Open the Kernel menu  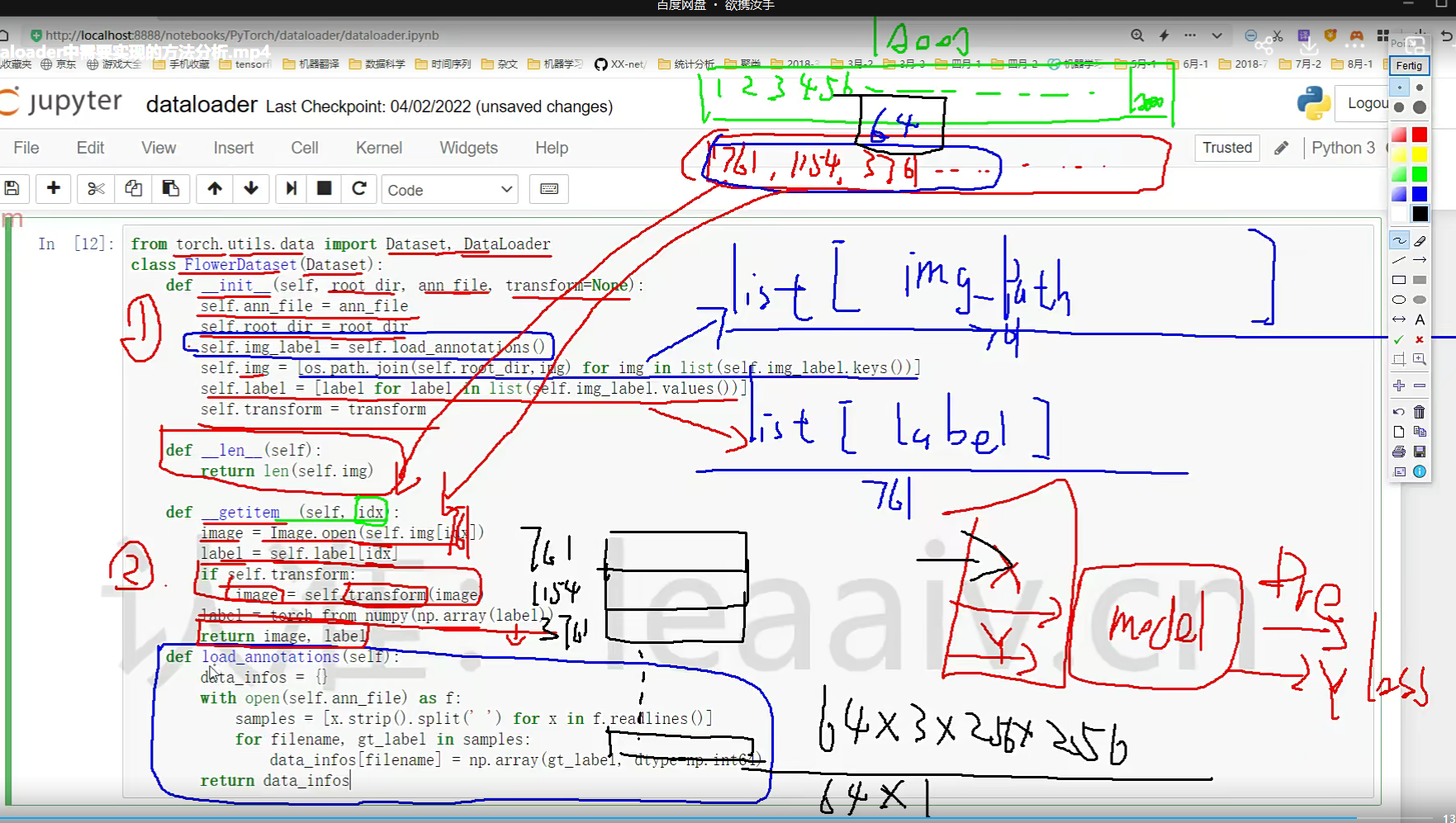click(378, 148)
